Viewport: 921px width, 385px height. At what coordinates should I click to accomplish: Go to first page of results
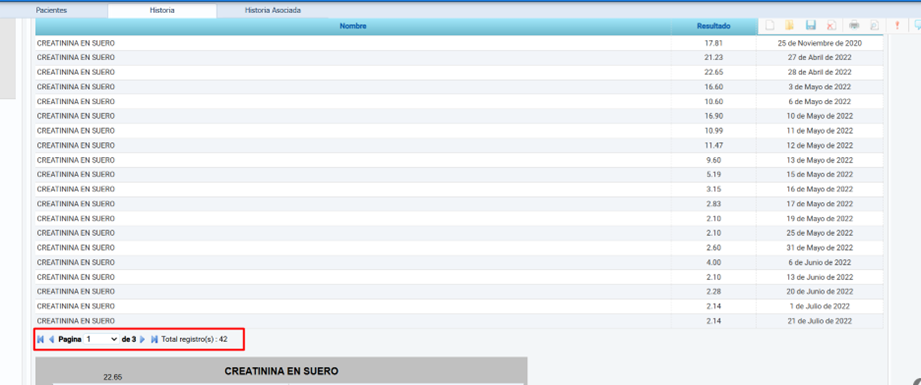pyautogui.click(x=41, y=339)
